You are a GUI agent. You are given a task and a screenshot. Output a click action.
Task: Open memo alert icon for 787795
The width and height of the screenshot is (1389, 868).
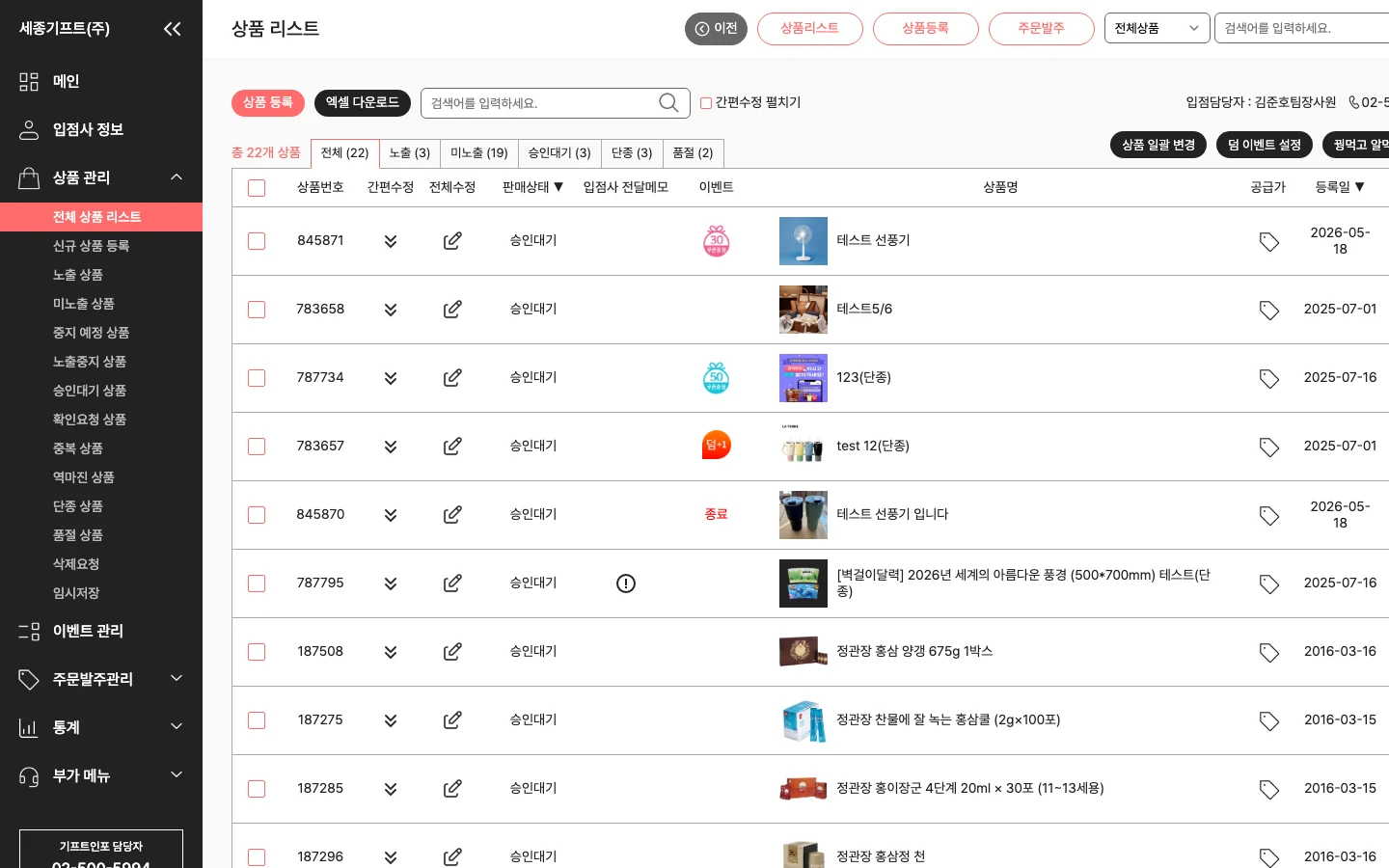click(626, 583)
